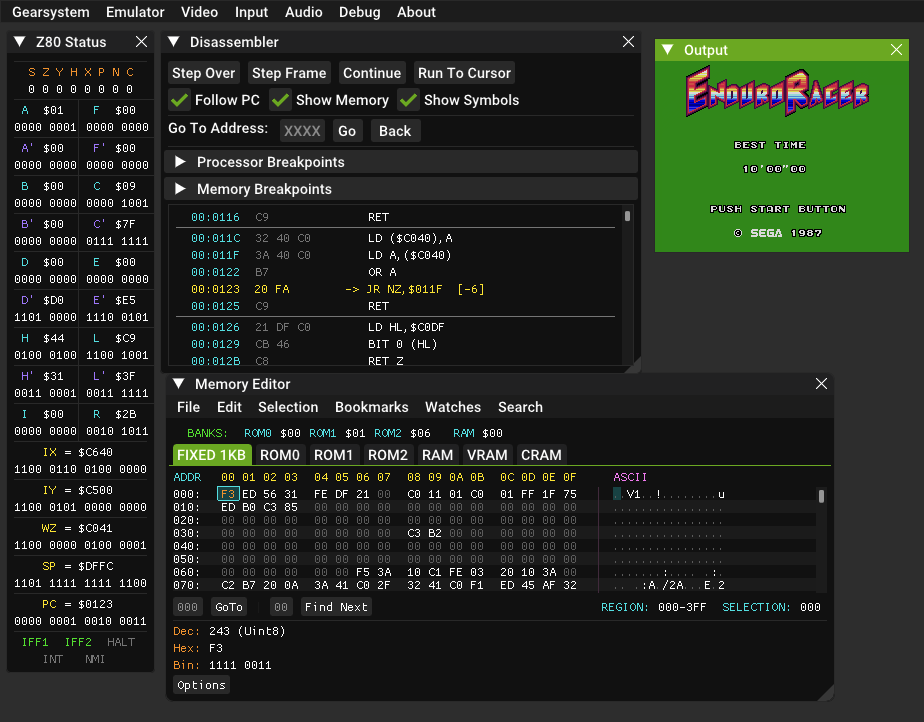Viewport: 924px width, 722px height.
Task: Close the Output window
Action: tap(896, 50)
